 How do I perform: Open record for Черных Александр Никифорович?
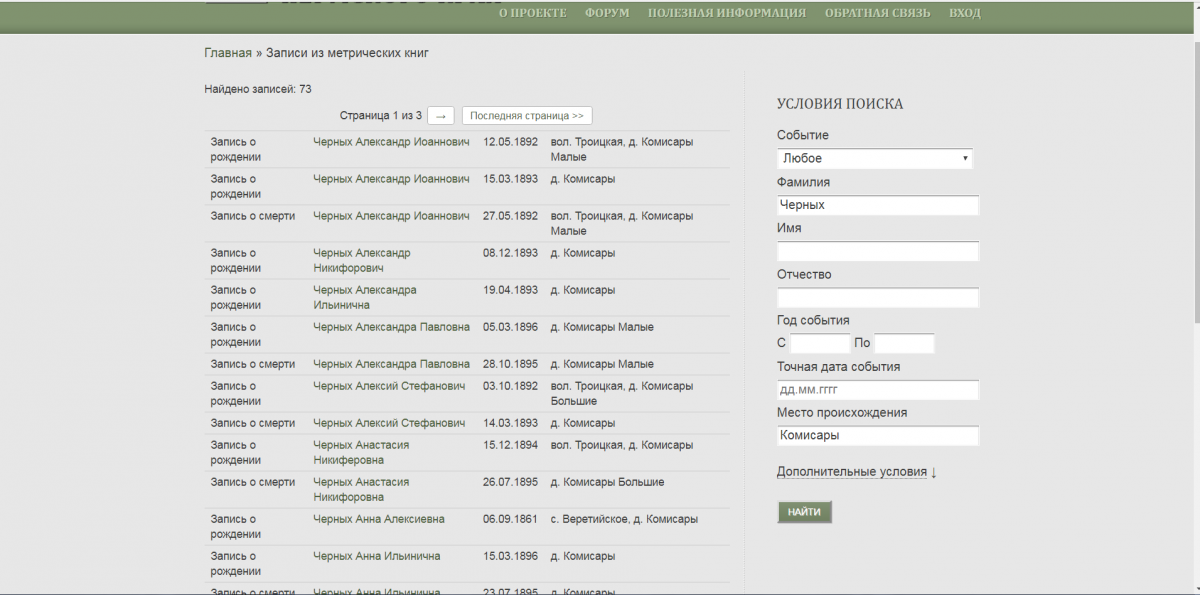361,260
